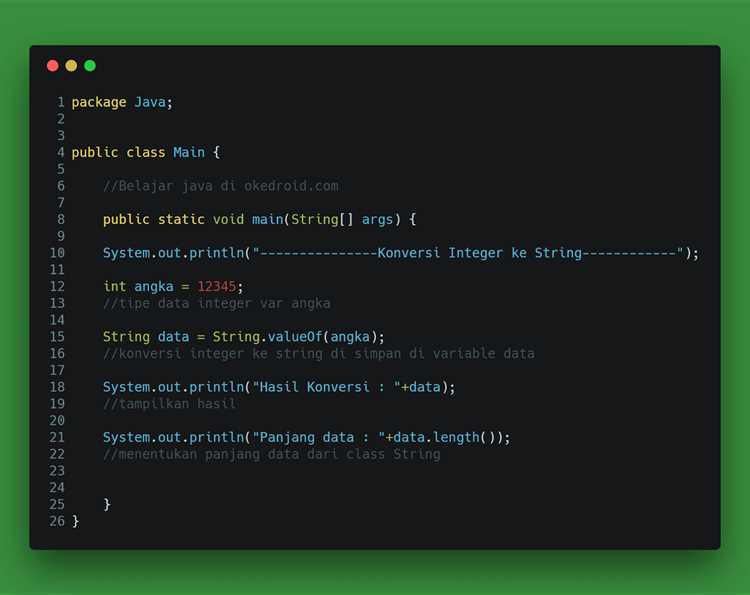750x595 pixels.
Task: Click the line reading 'package Java;'
Action: 122,102
